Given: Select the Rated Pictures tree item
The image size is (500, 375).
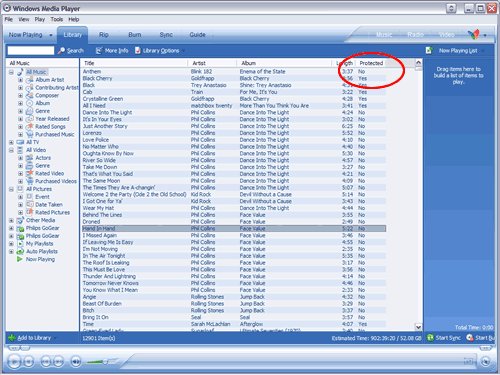Looking at the screenshot, I should click(x=53, y=212).
